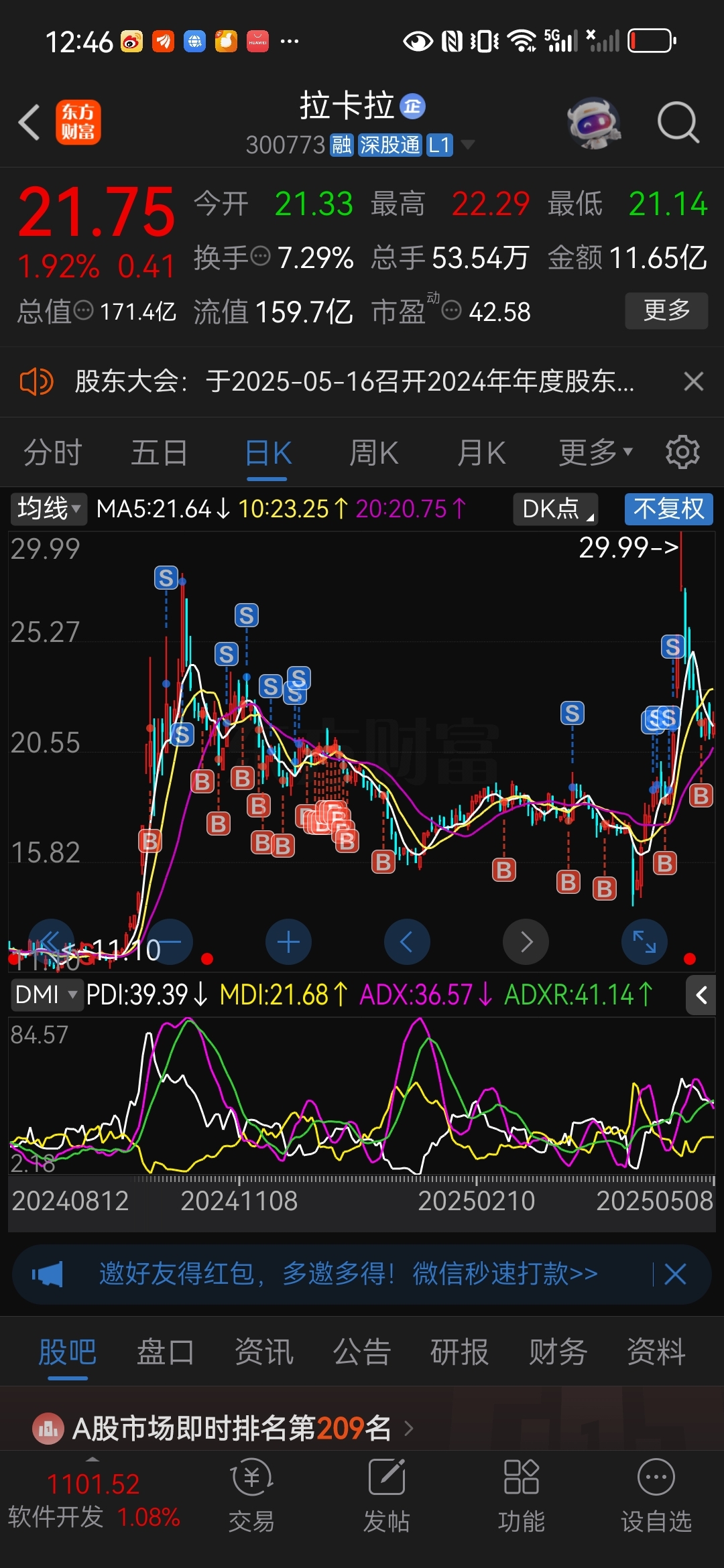Tap the Wi-Fi status bar icon
Viewport: 724px width, 1568px height.
pyautogui.click(x=522, y=41)
